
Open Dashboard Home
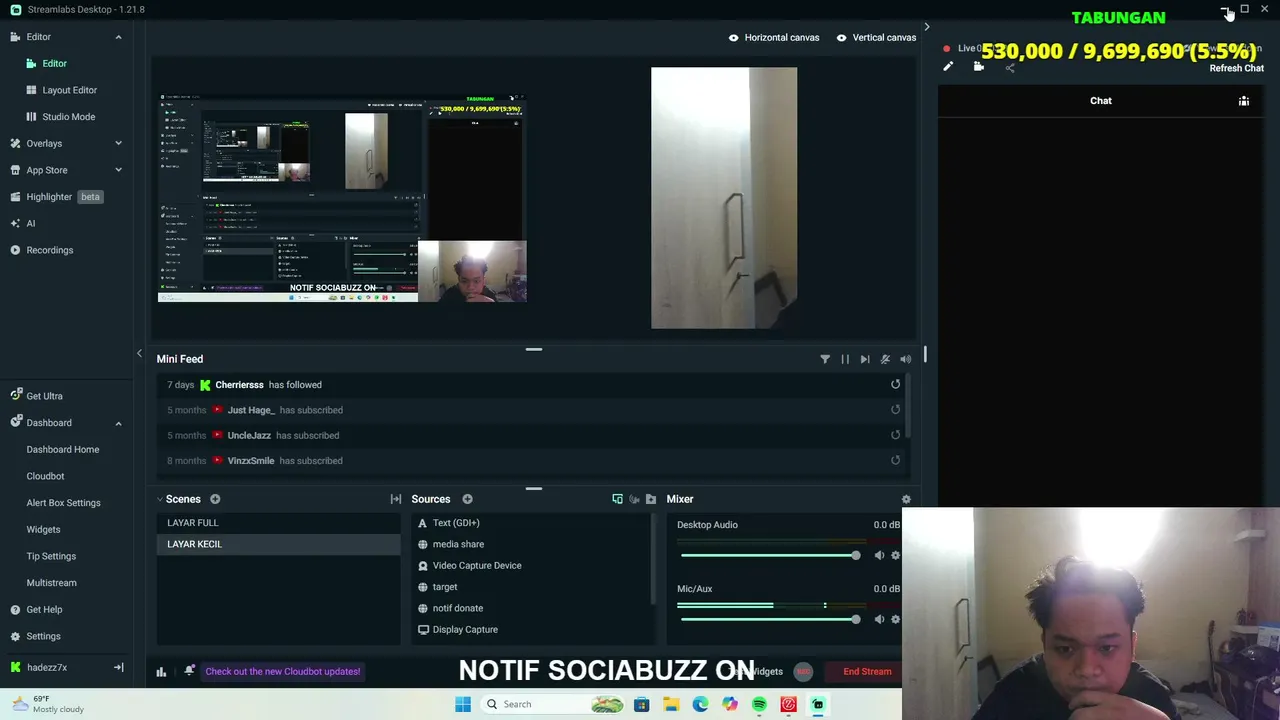[x=62, y=449]
